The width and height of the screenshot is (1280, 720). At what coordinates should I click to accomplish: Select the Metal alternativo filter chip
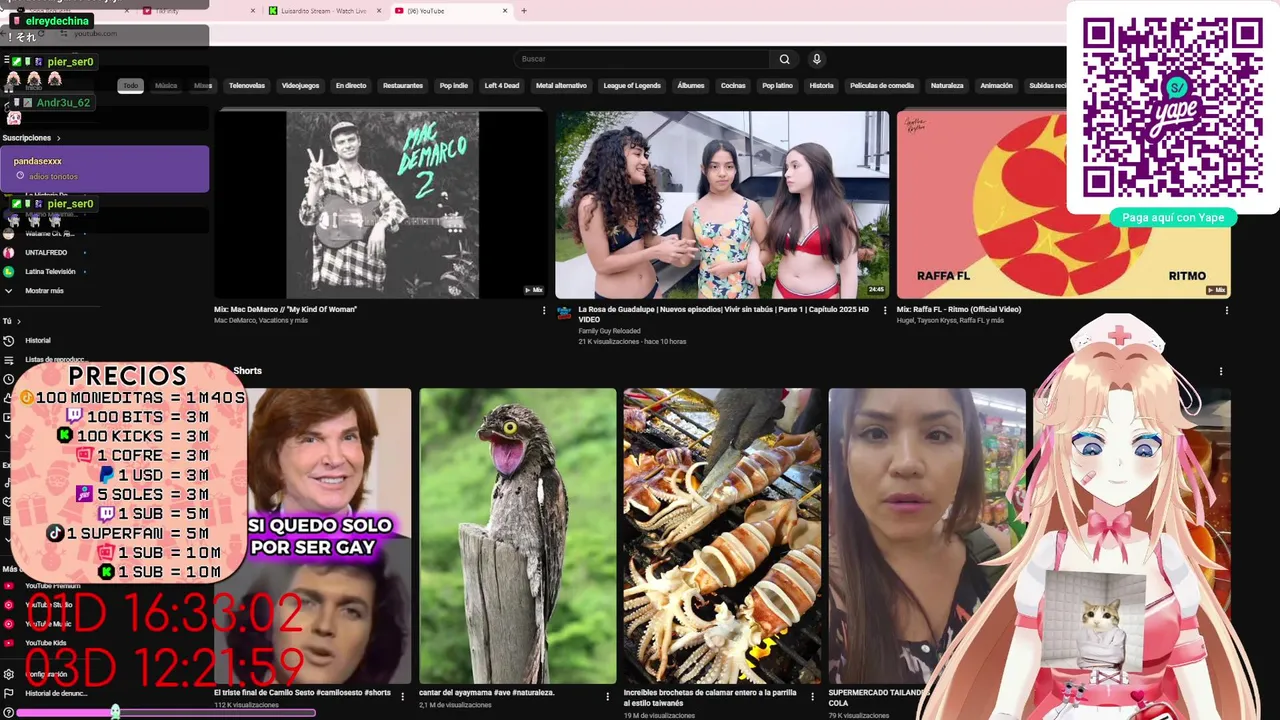pos(561,86)
